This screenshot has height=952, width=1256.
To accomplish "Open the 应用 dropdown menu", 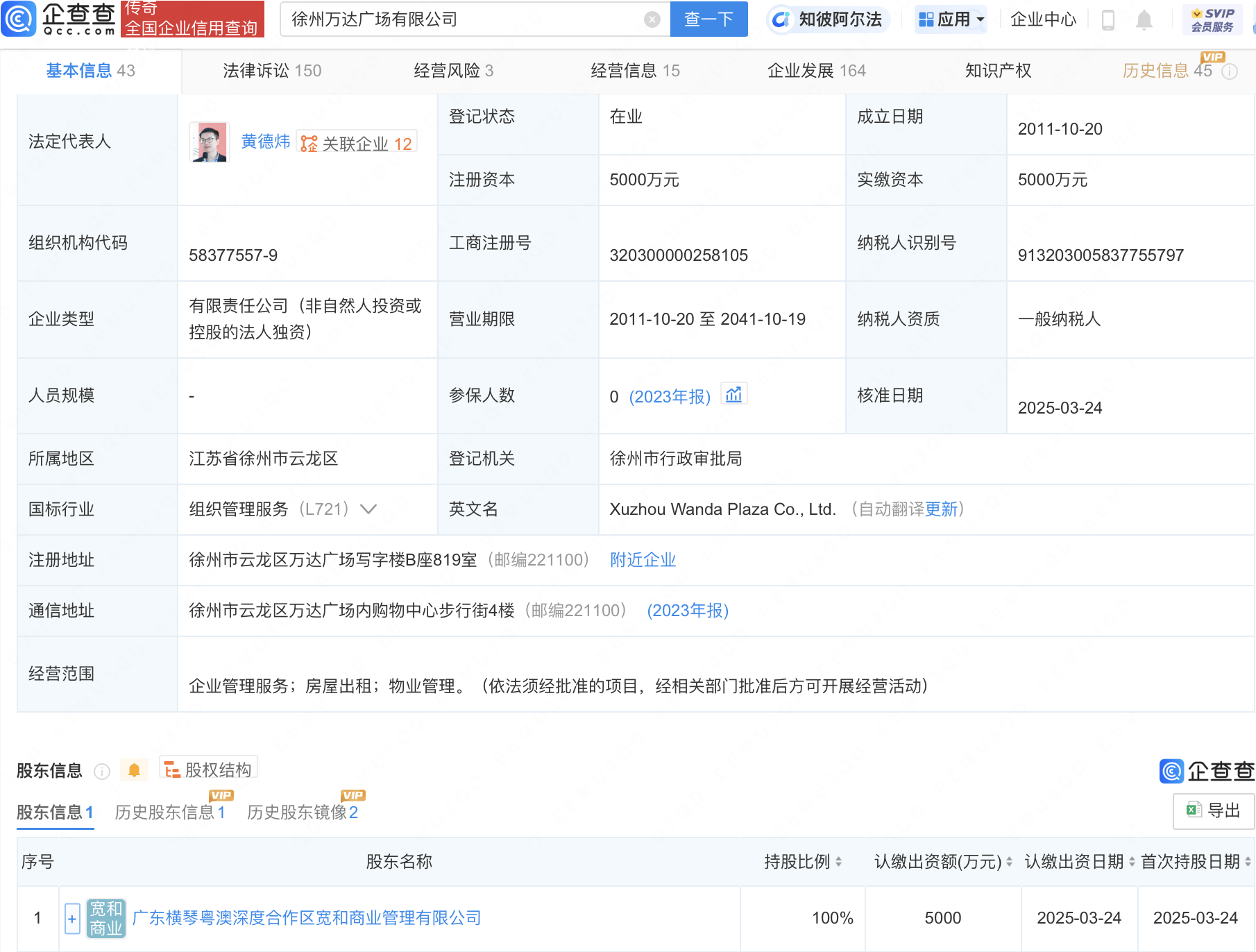I will [x=951, y=19].
